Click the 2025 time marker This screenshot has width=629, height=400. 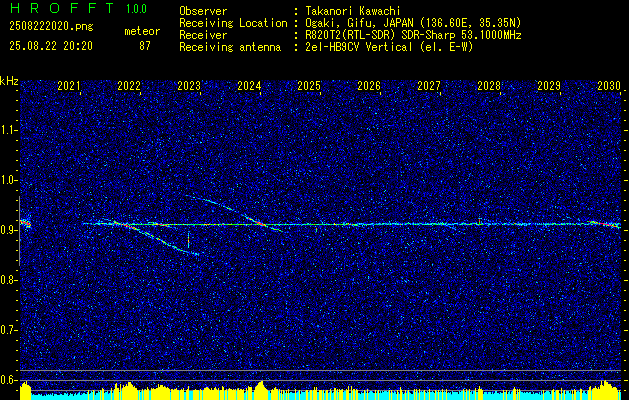309,86
